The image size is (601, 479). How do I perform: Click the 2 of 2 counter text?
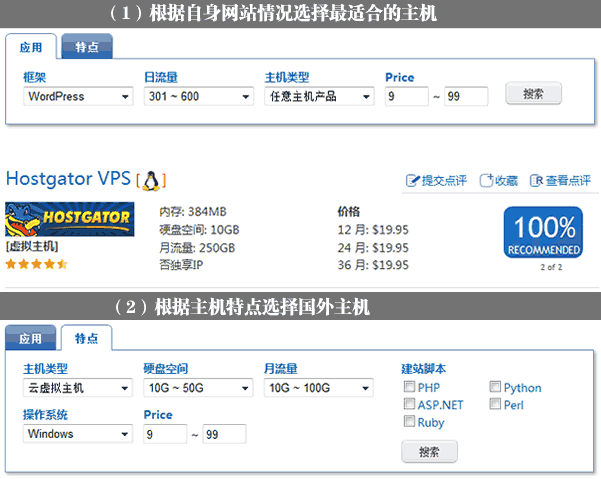(x=551, y=267)
